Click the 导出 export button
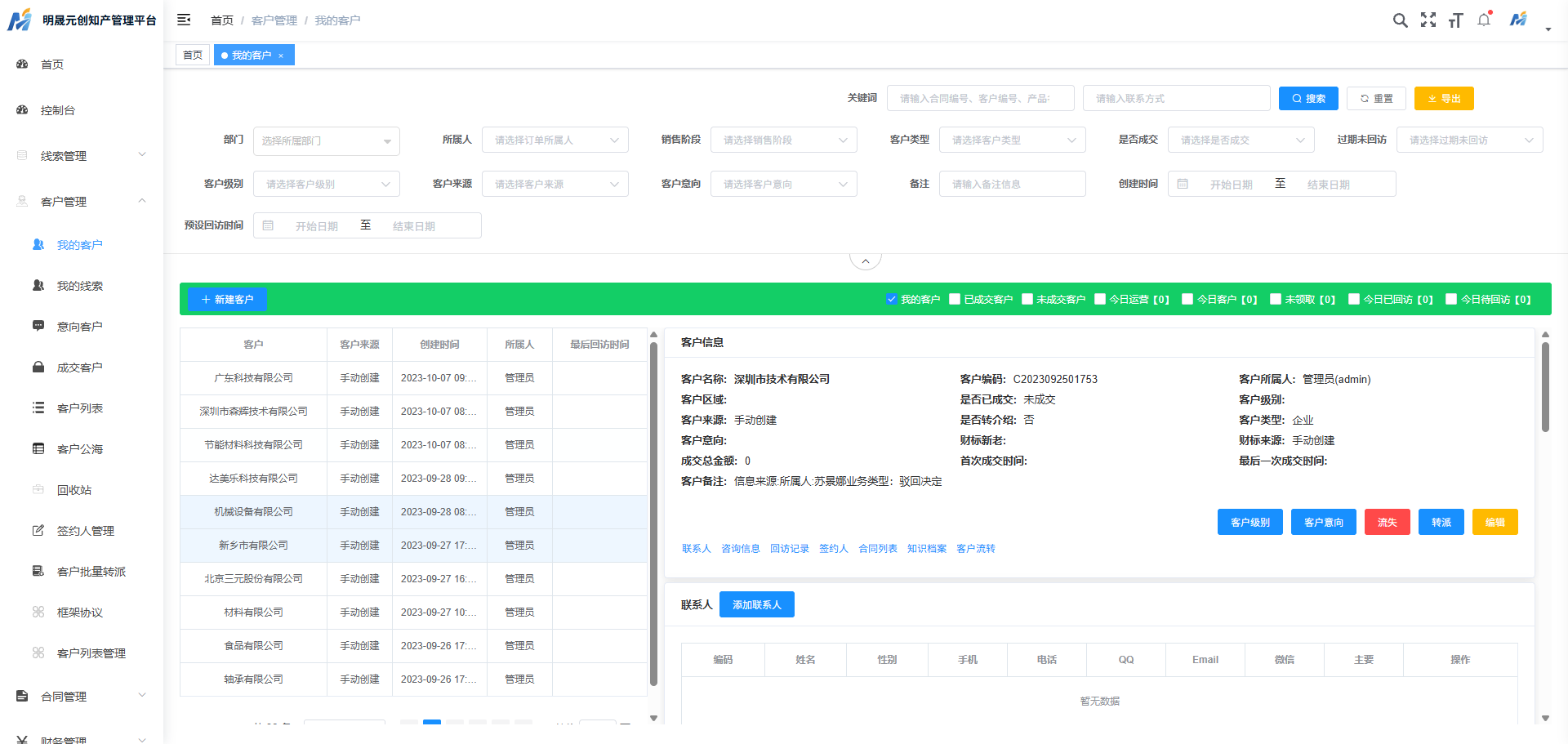 pos(1443,98)
